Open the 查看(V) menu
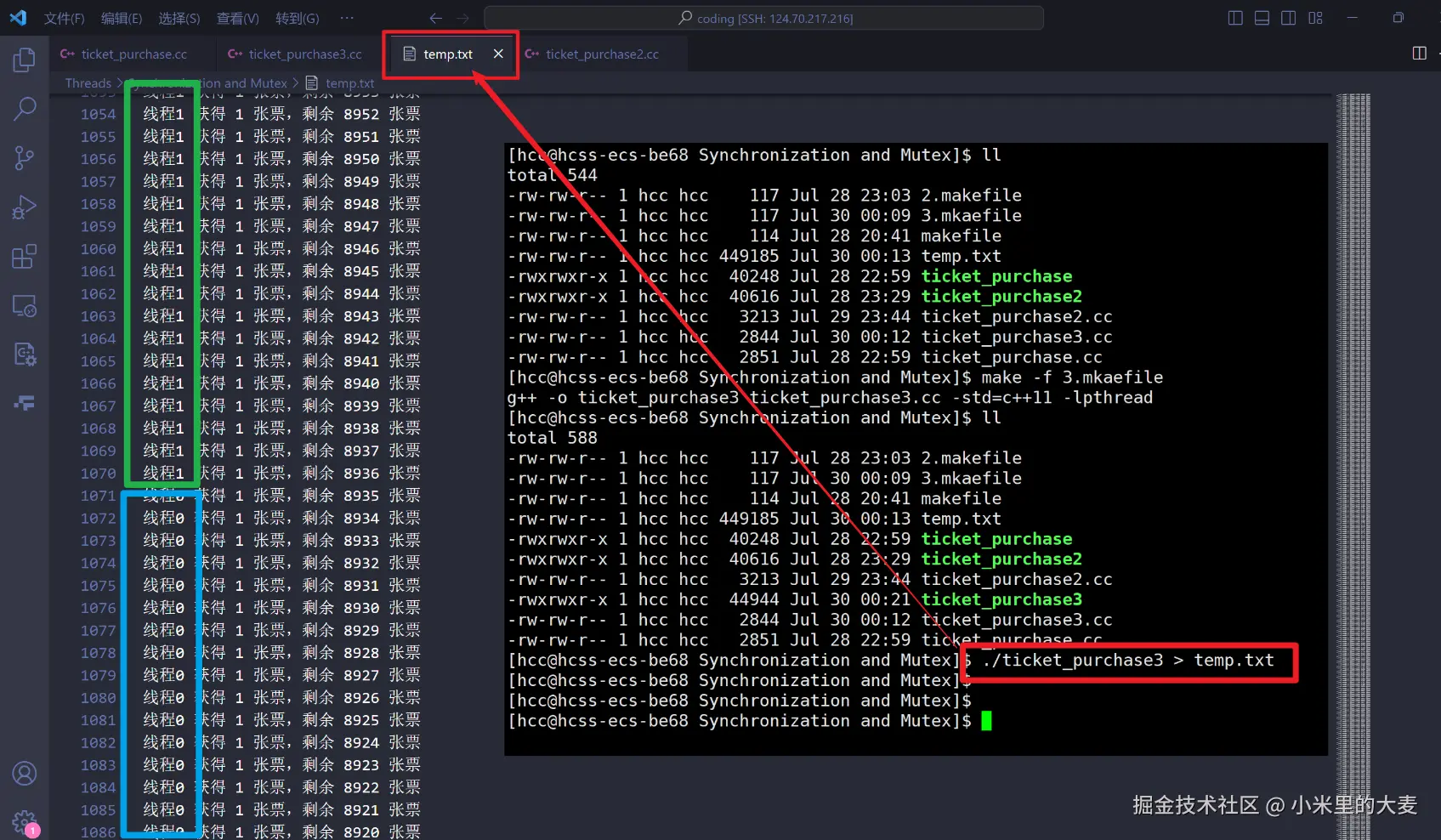Screen dimensions: 1441x840 pos(237,18)
